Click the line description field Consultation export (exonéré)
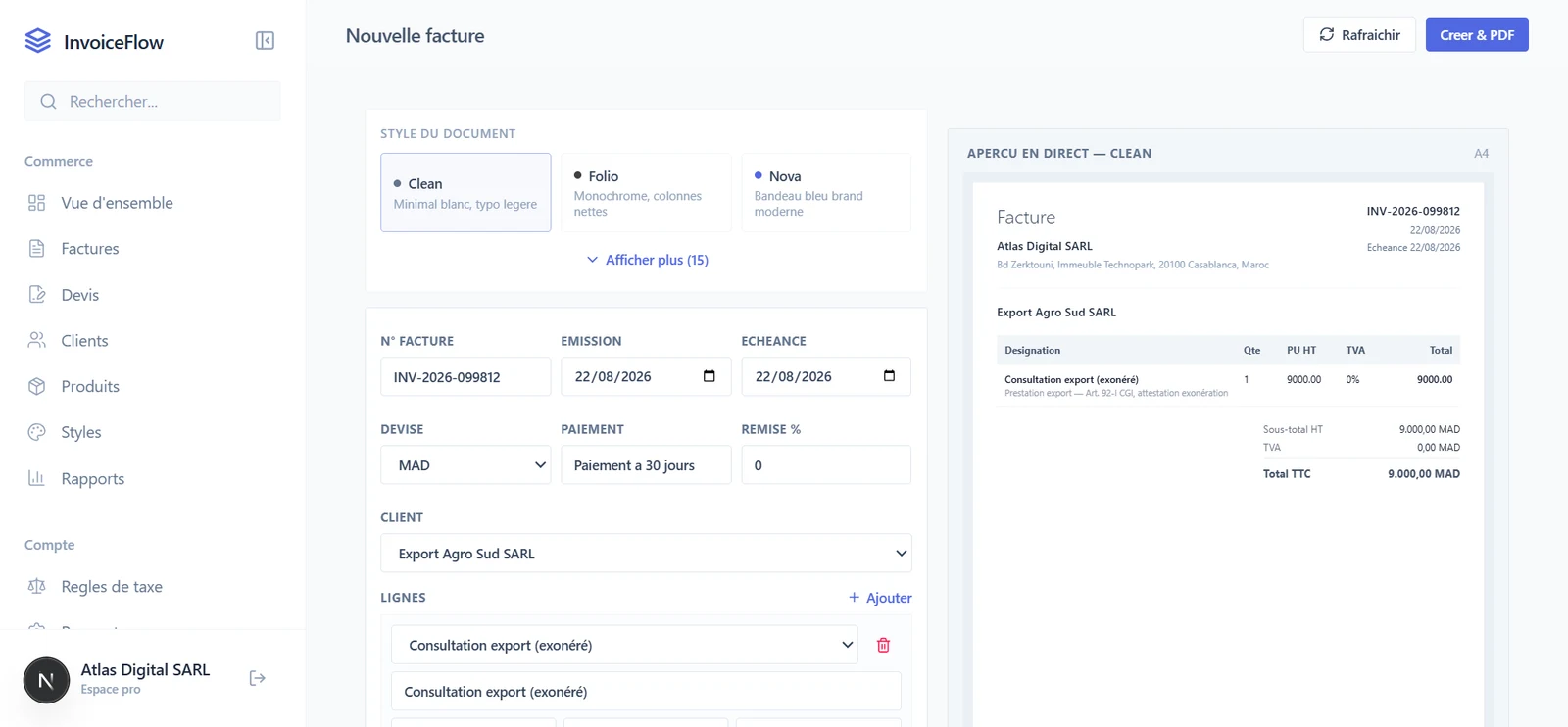The width and height of the screenshot is (1568, 727). click(x=646, y=692)
